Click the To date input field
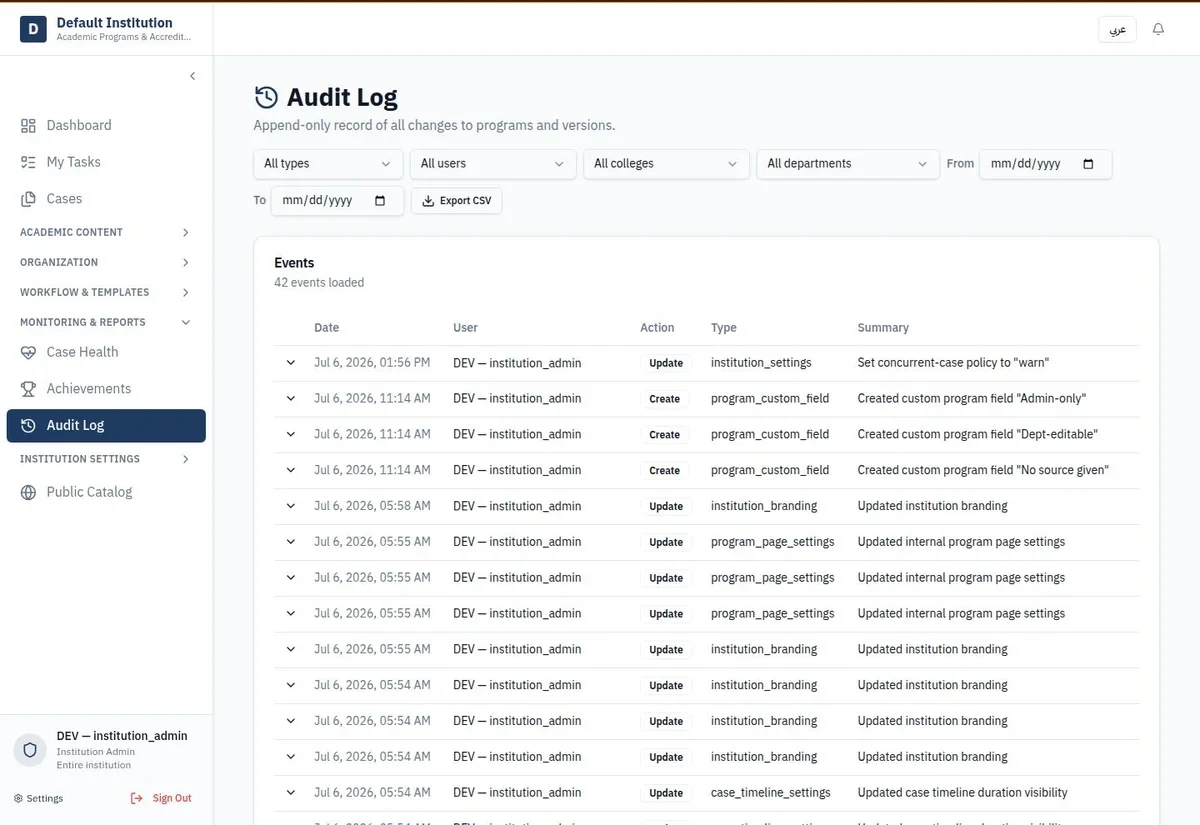 coord(338,200)
